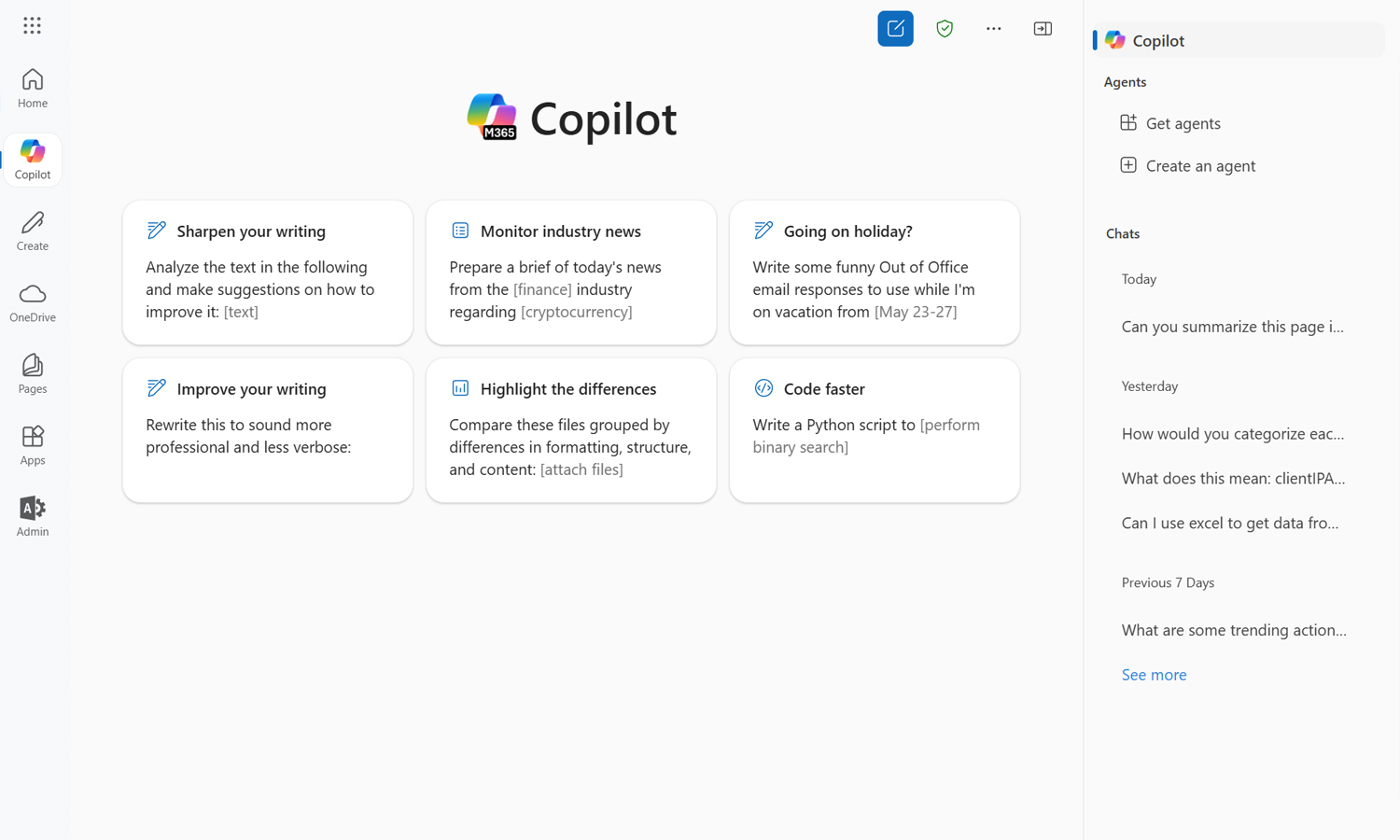Open OneDrive from the sidebar
Image resolution: width=1400 pixels, height=840 pixels.
pyautogui.click(x=32, y=301)
